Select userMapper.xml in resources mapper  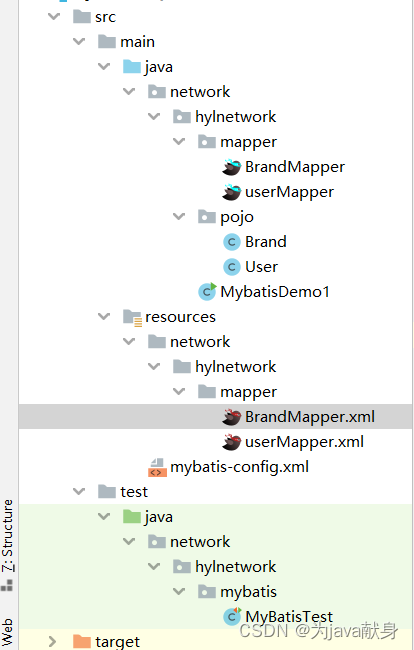304,442
